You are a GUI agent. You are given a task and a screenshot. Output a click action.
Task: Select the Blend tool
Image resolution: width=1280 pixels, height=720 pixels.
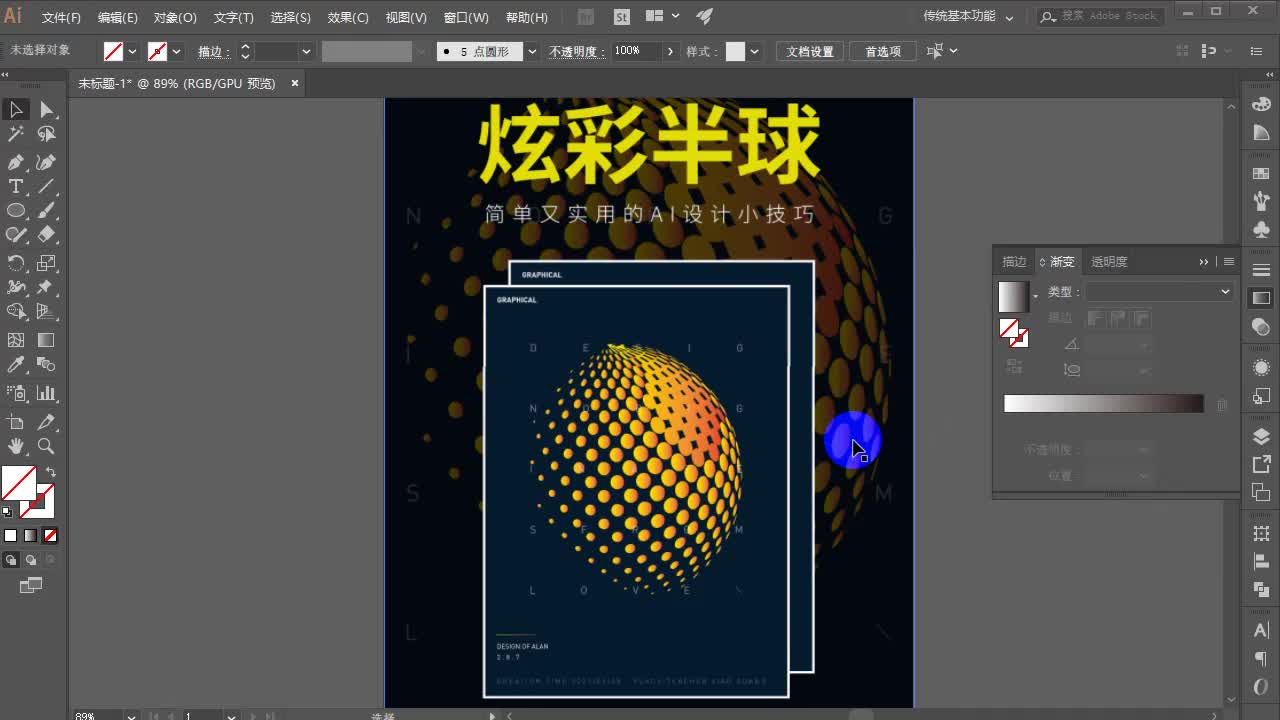pos(46,365)
